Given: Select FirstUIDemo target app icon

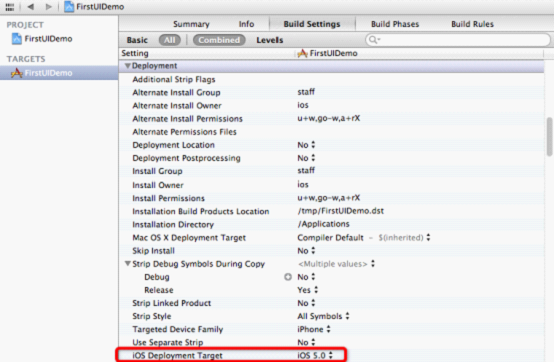Looking at the screenshot, I should coord(16,73).
